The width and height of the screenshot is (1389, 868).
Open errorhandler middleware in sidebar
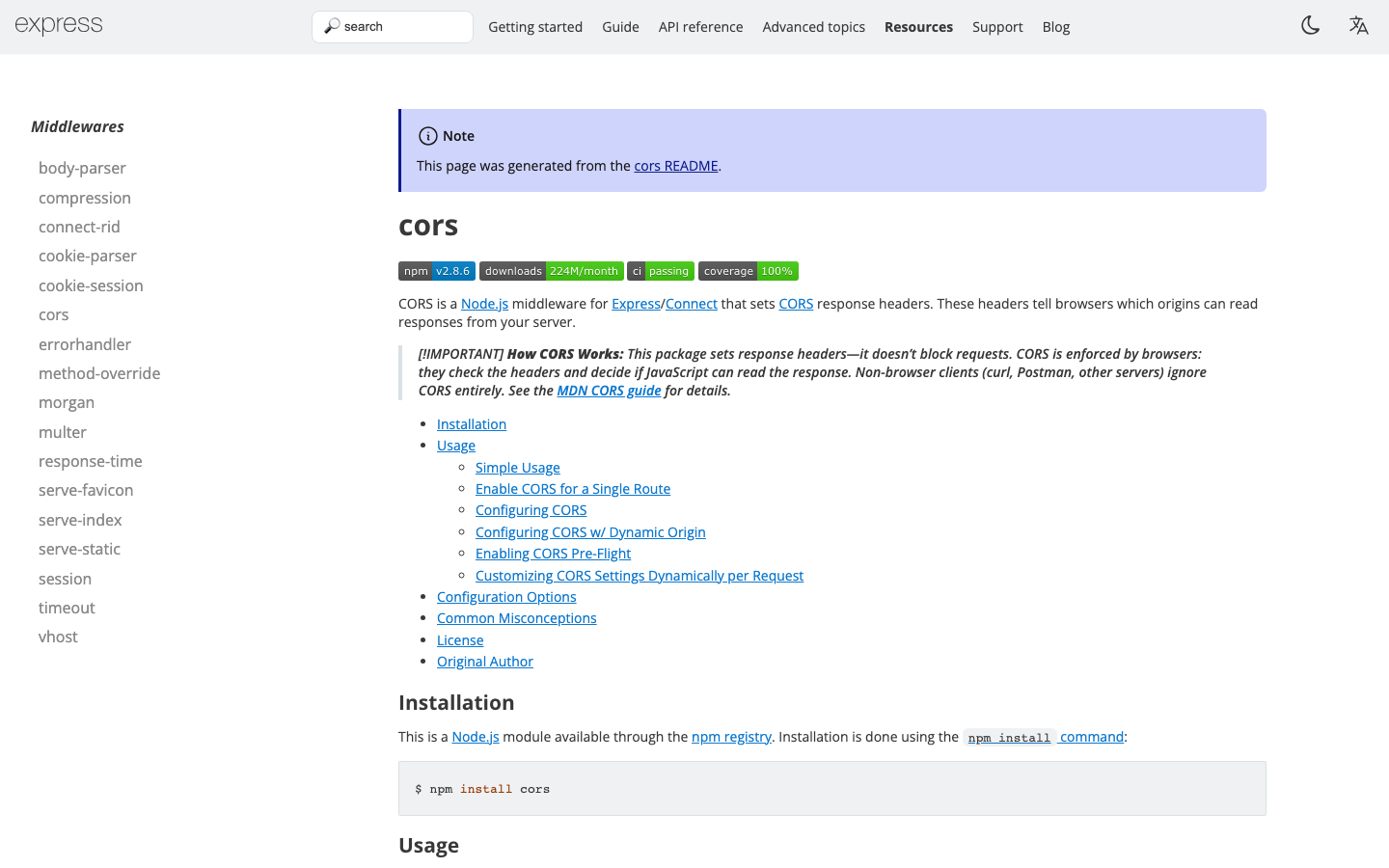(x=85, y=344)
